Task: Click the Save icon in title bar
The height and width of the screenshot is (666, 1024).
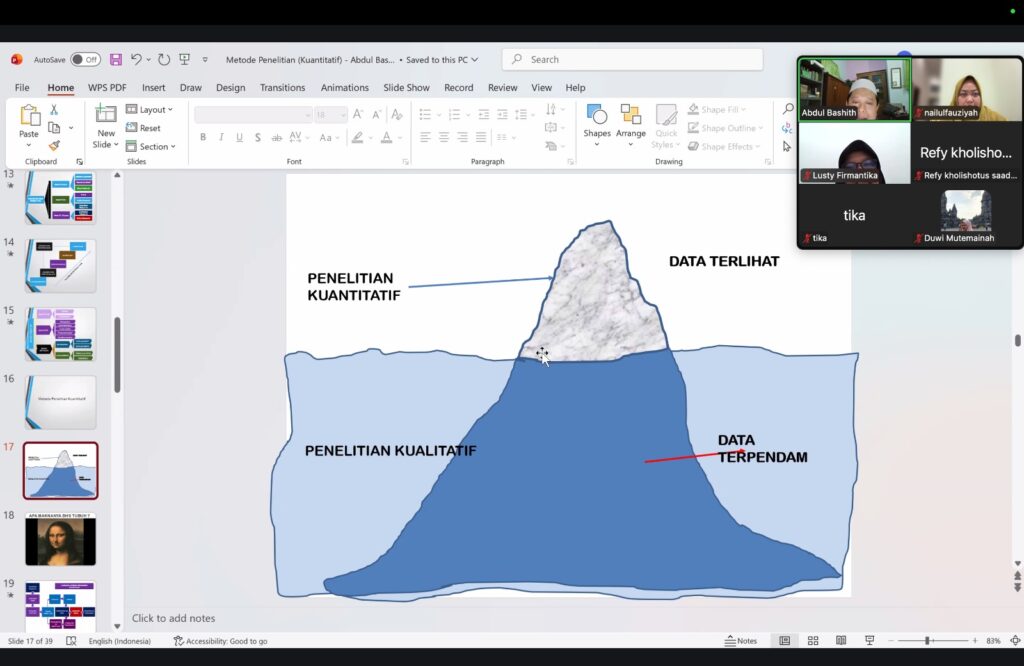Action: point(116,60)
